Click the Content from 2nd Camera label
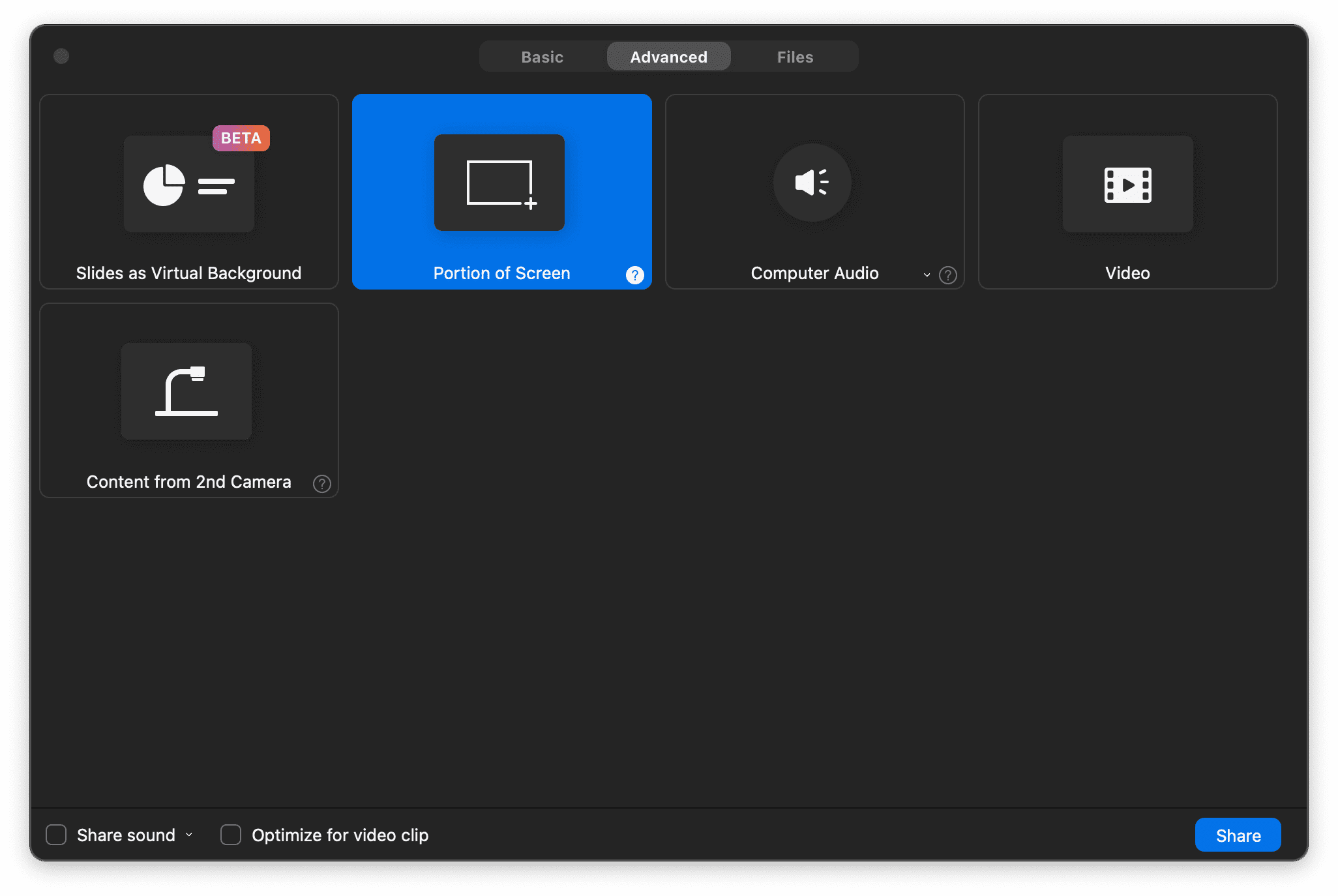Viewport: 1338px width, 896px height. (x=189, y=482)
